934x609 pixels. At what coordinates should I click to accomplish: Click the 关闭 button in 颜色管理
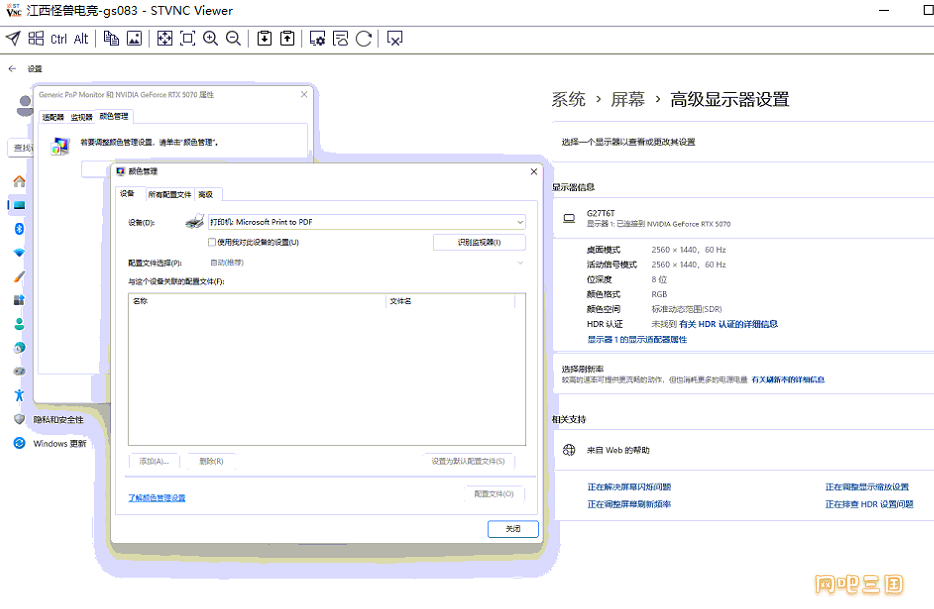[513, 529]
